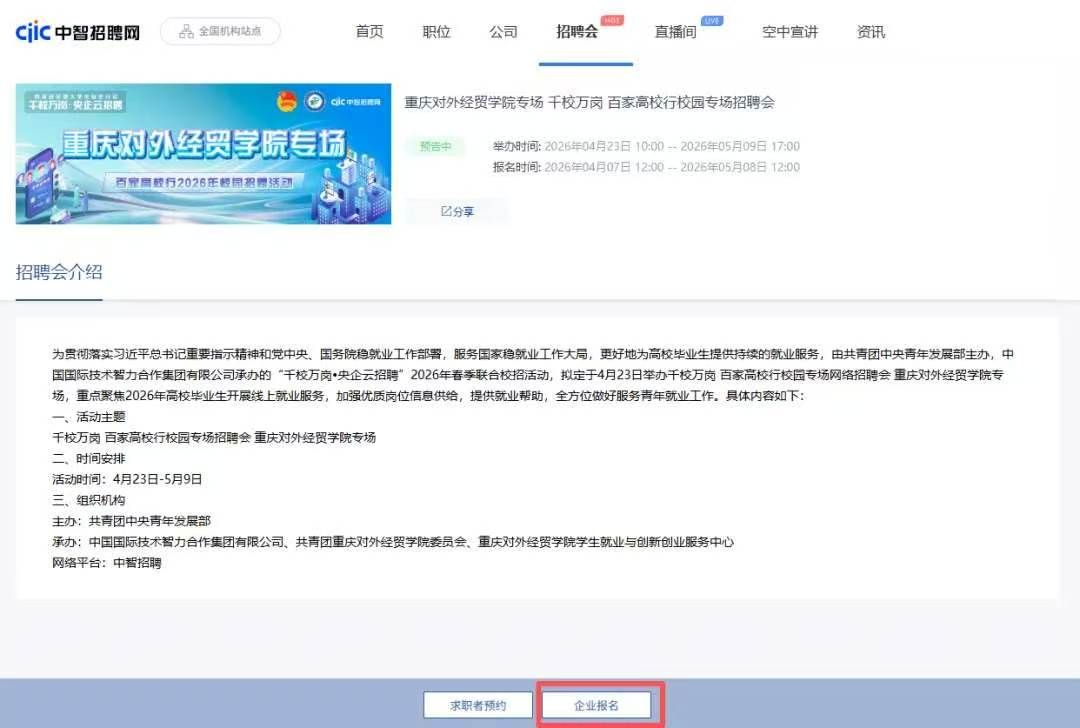
Task: Click the Youth League emblem in the banner
Action: pos(287,101)
